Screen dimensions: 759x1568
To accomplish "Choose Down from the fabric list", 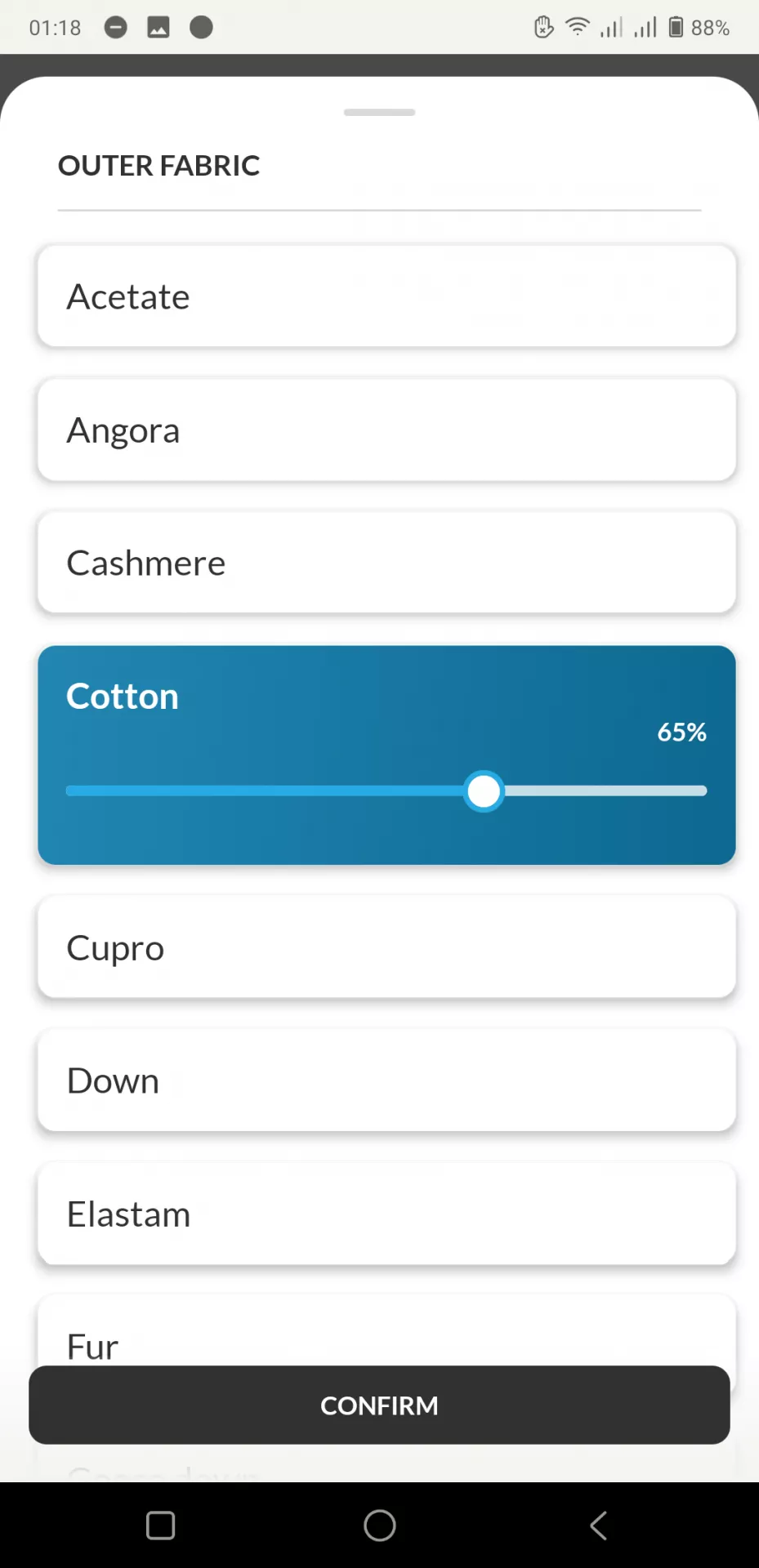I will 386,1080.
